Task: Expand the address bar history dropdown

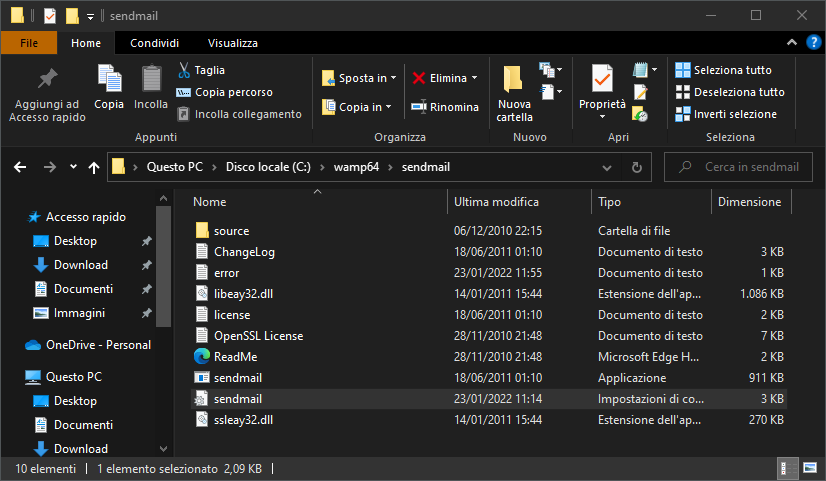Action: point(607,168)
